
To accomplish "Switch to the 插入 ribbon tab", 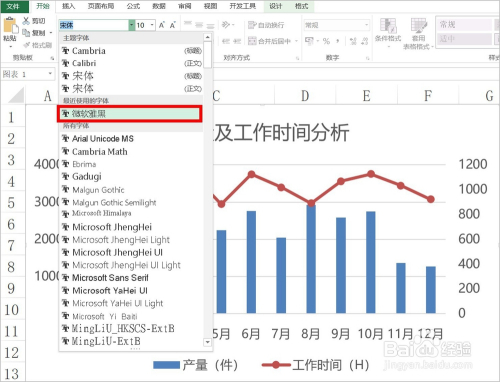I will pos(68,6).
